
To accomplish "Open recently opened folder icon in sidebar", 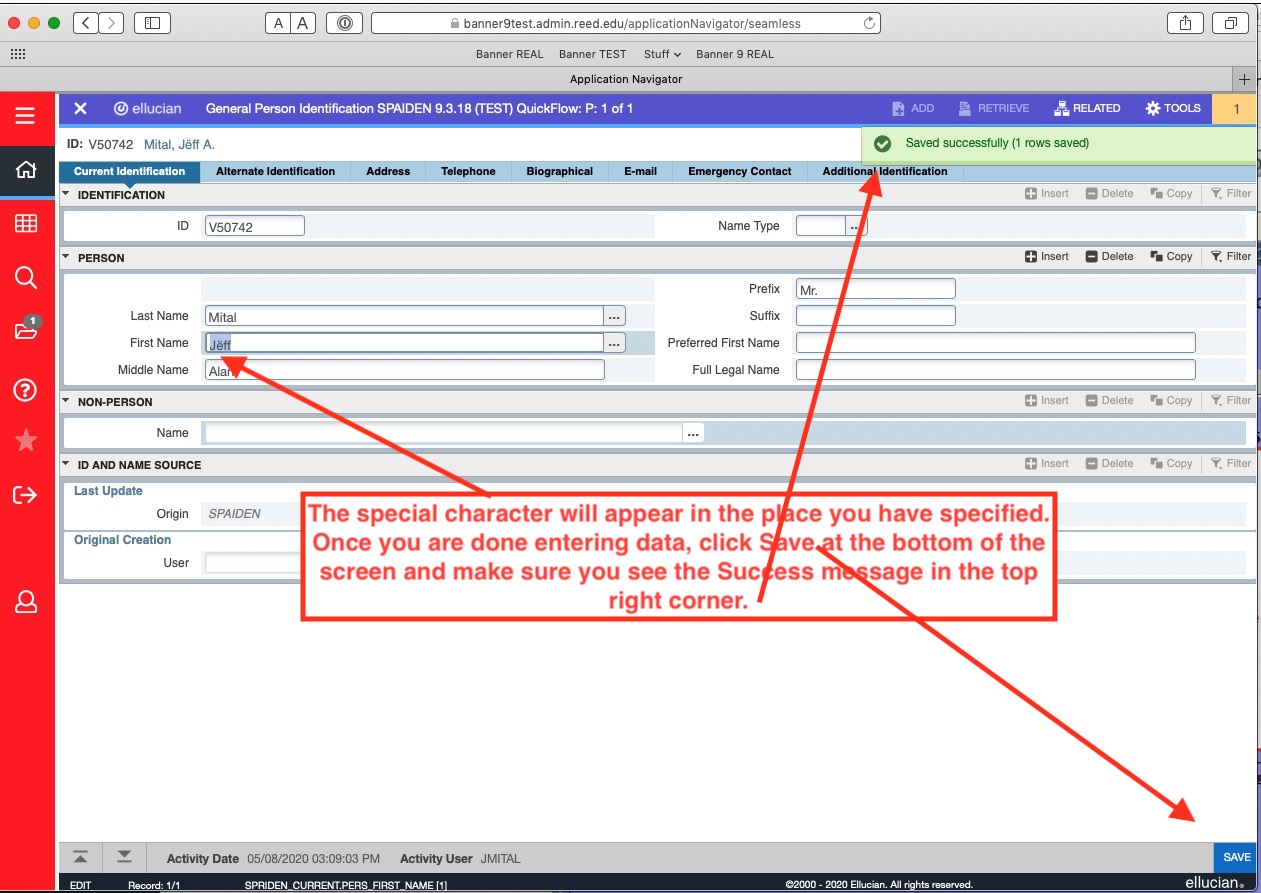I will [x=26, y=331].
